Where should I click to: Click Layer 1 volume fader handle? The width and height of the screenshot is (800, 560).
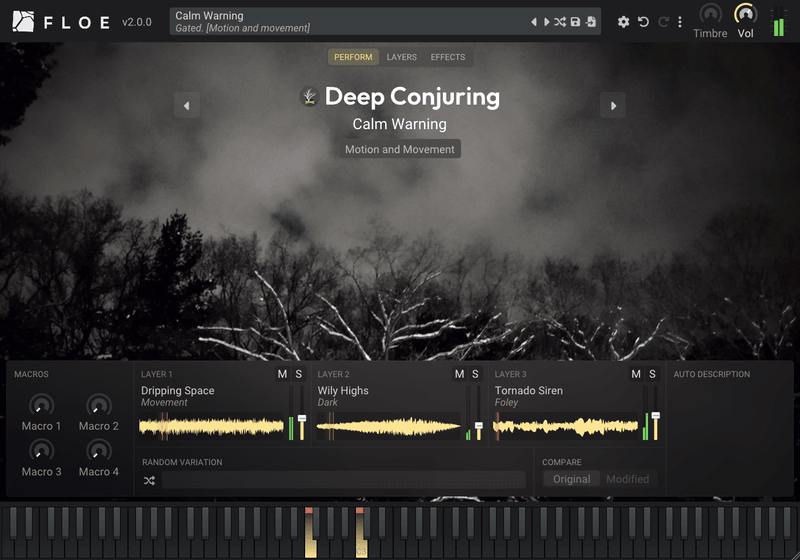[302, 419]
